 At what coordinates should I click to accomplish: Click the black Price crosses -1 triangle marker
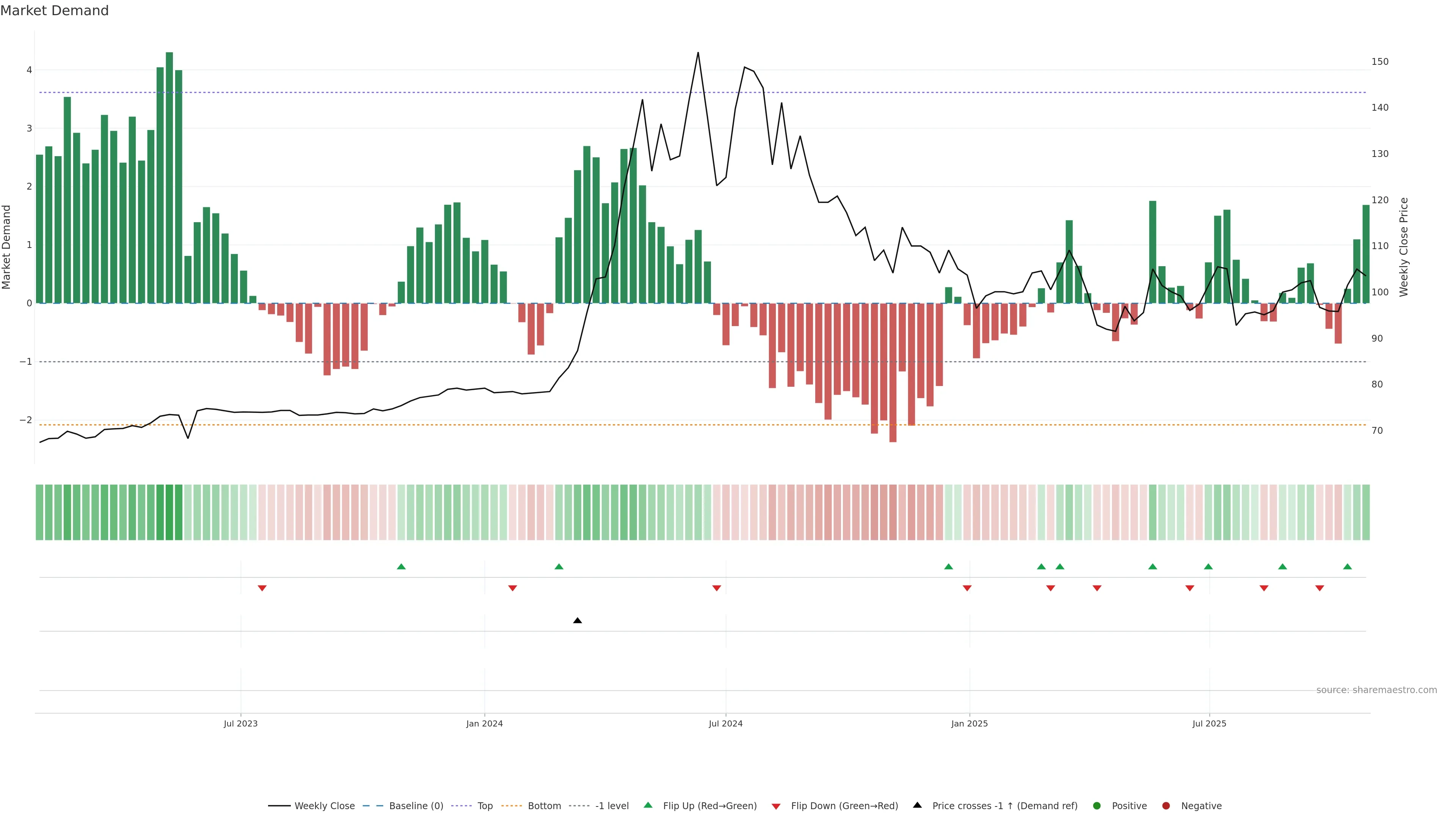(577, 621)
